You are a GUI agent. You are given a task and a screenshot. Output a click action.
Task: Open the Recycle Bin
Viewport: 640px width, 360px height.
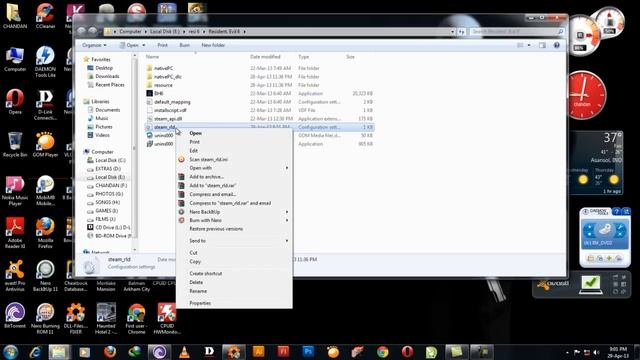[15, 144]
